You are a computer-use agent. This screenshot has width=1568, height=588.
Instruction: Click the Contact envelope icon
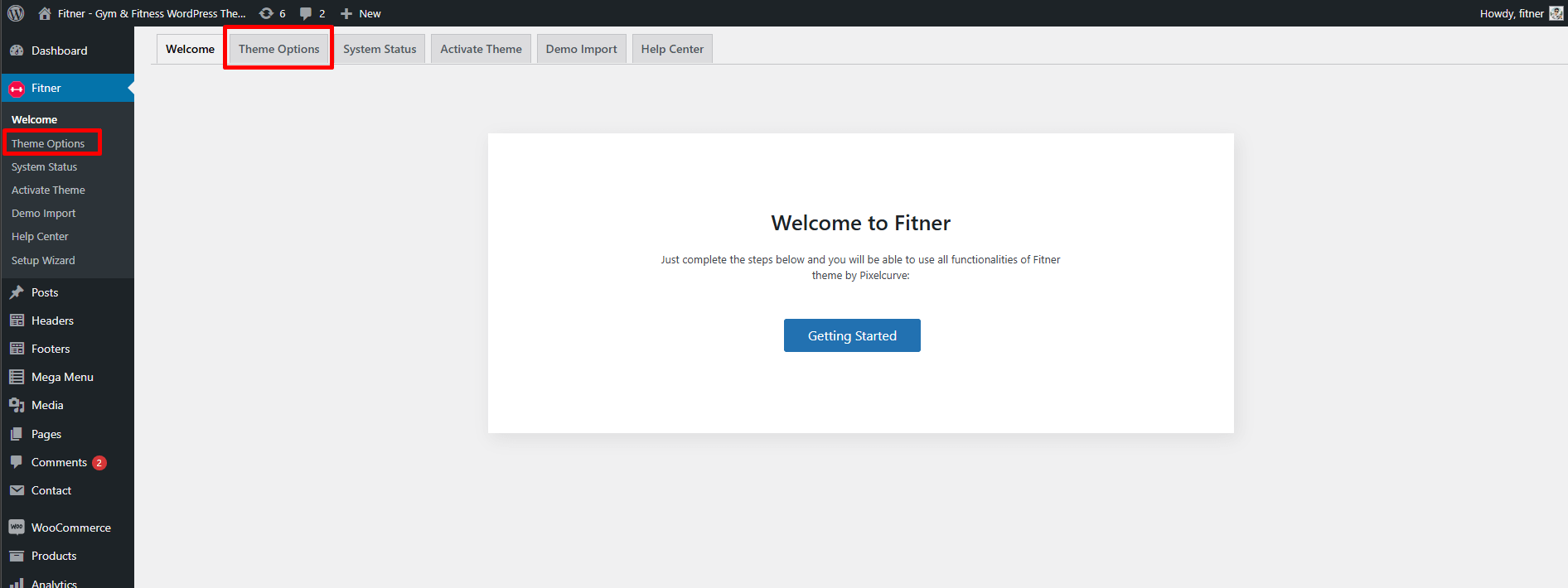click(17, 490)
